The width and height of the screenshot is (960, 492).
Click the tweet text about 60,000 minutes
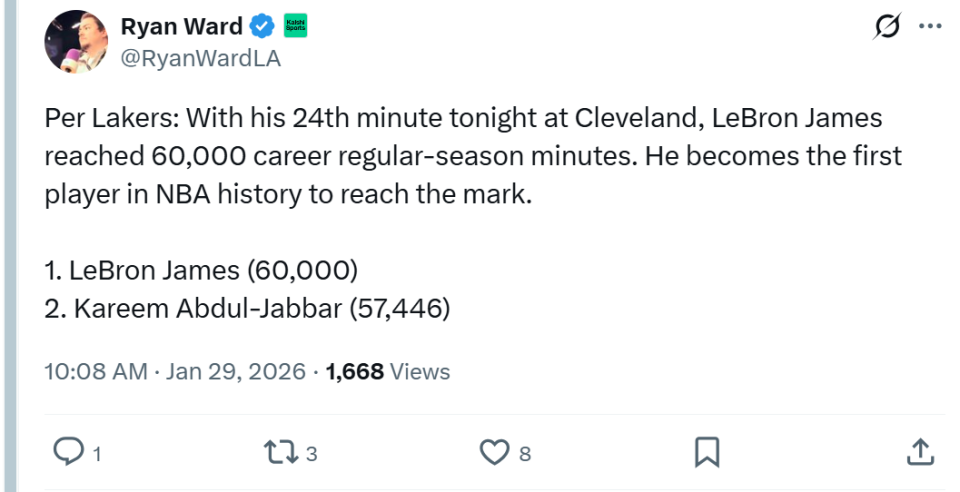pyautogui.click(x=460, y=156)
